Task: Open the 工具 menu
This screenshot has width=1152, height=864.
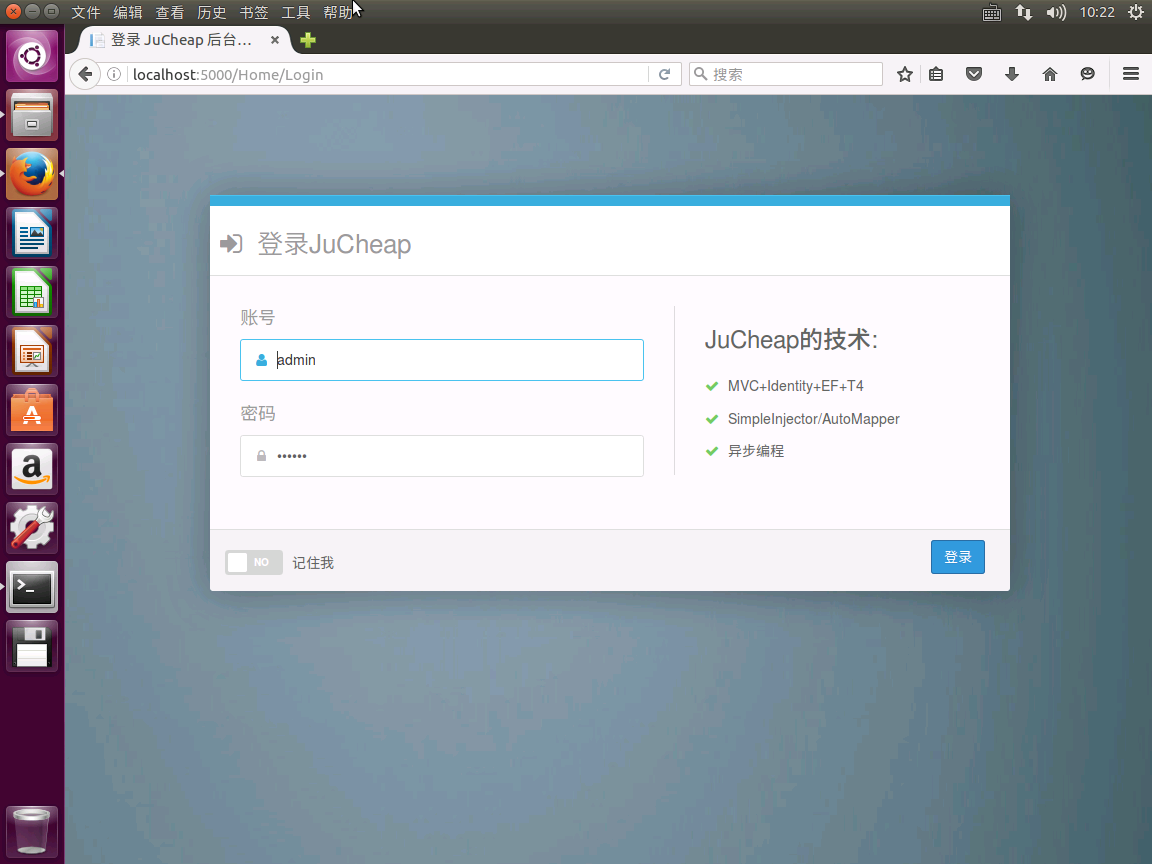Action: tap(295, 12)
